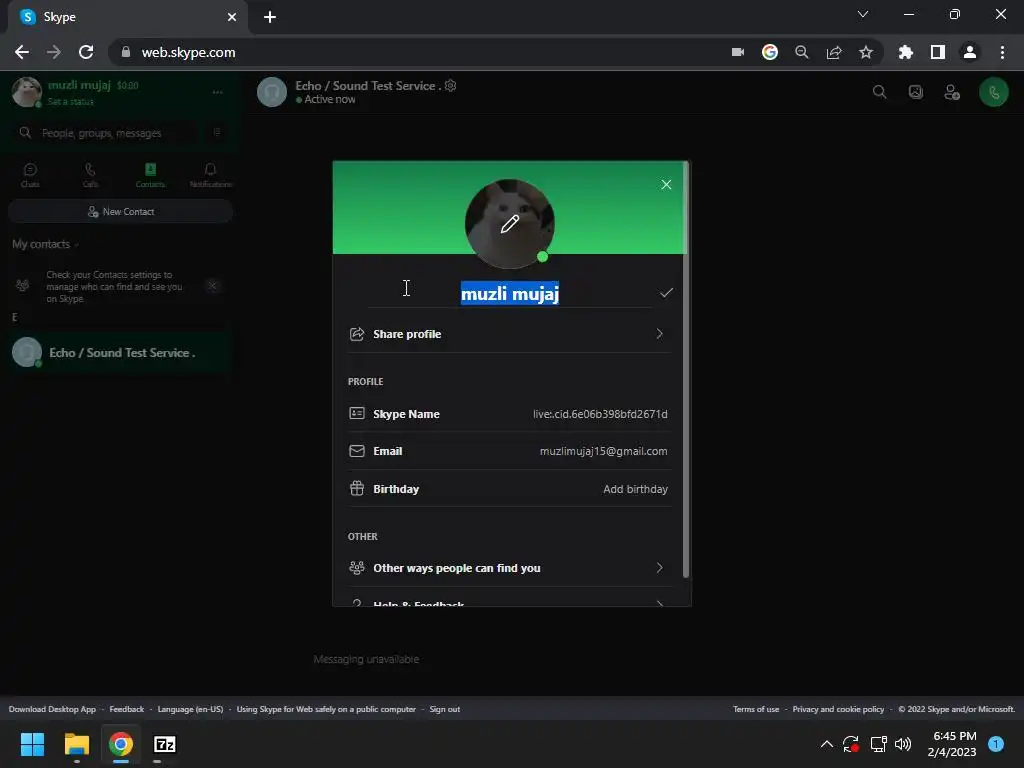
Task: Go back in browser
Action: click(x=22, y=52)
